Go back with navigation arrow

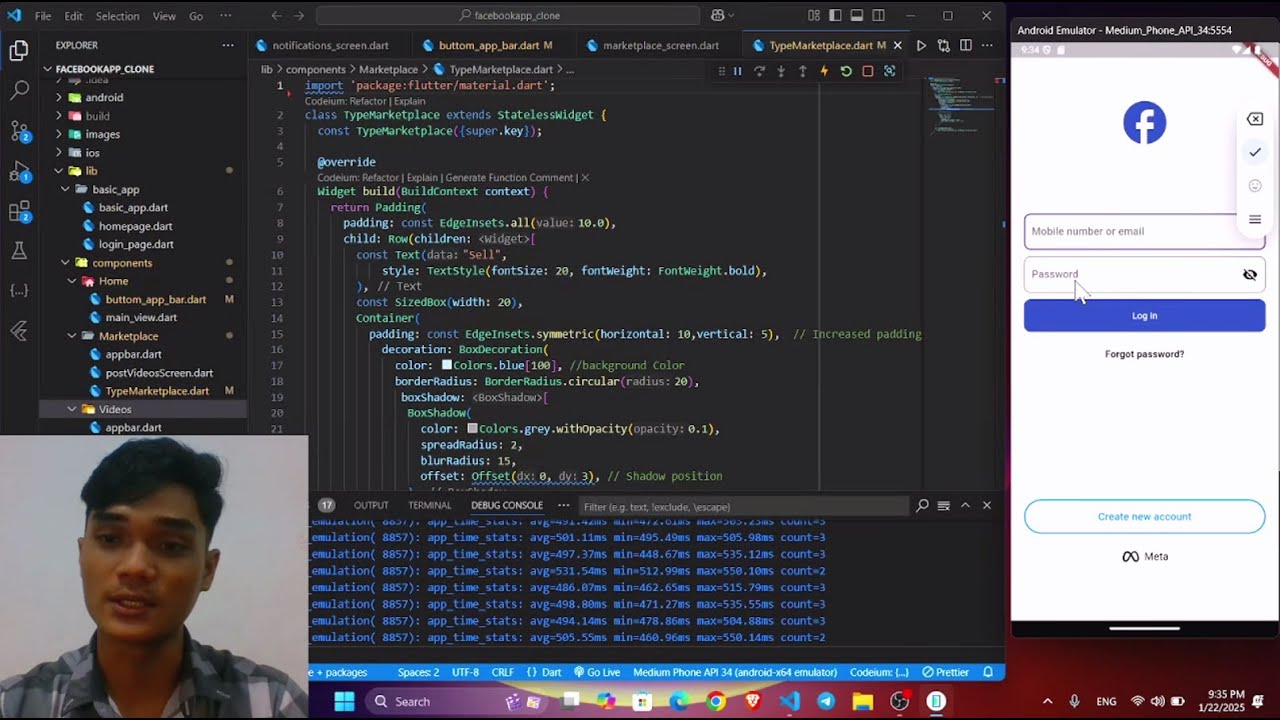[x=275, y=16]
